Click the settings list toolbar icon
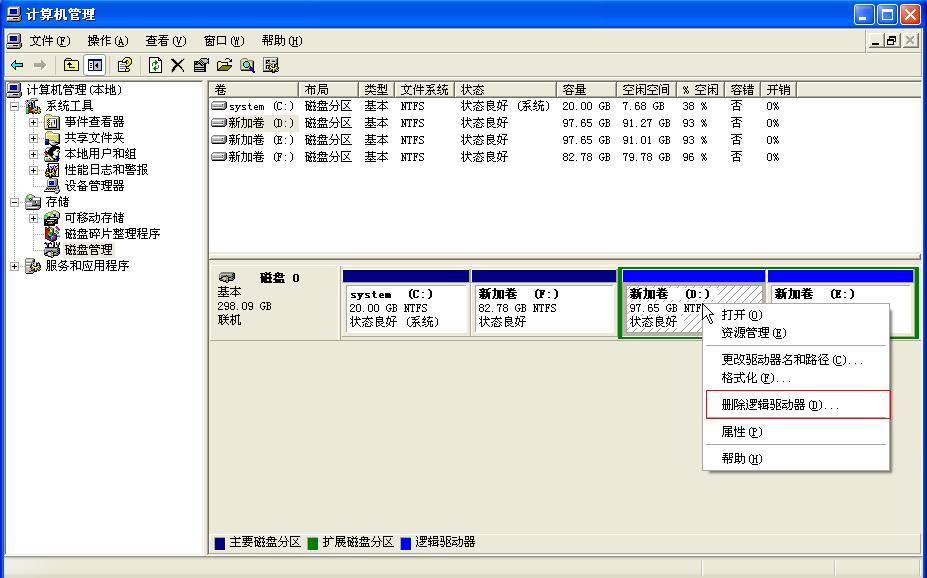The width and height of the screenshot is (927, 578). coord(271,65)
